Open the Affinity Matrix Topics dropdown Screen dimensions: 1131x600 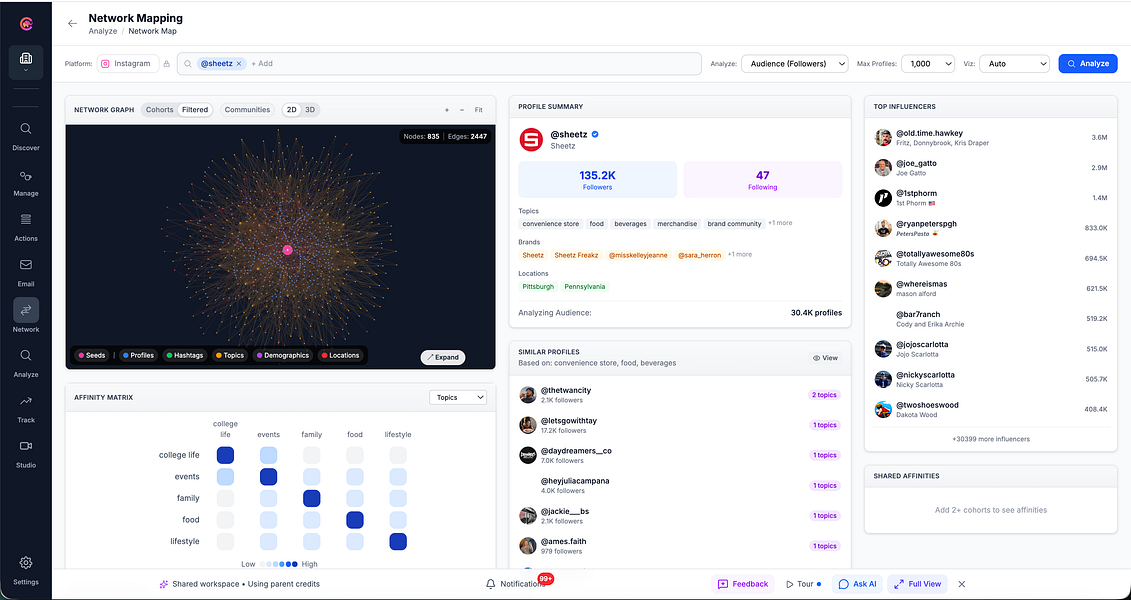pos(458,397)
